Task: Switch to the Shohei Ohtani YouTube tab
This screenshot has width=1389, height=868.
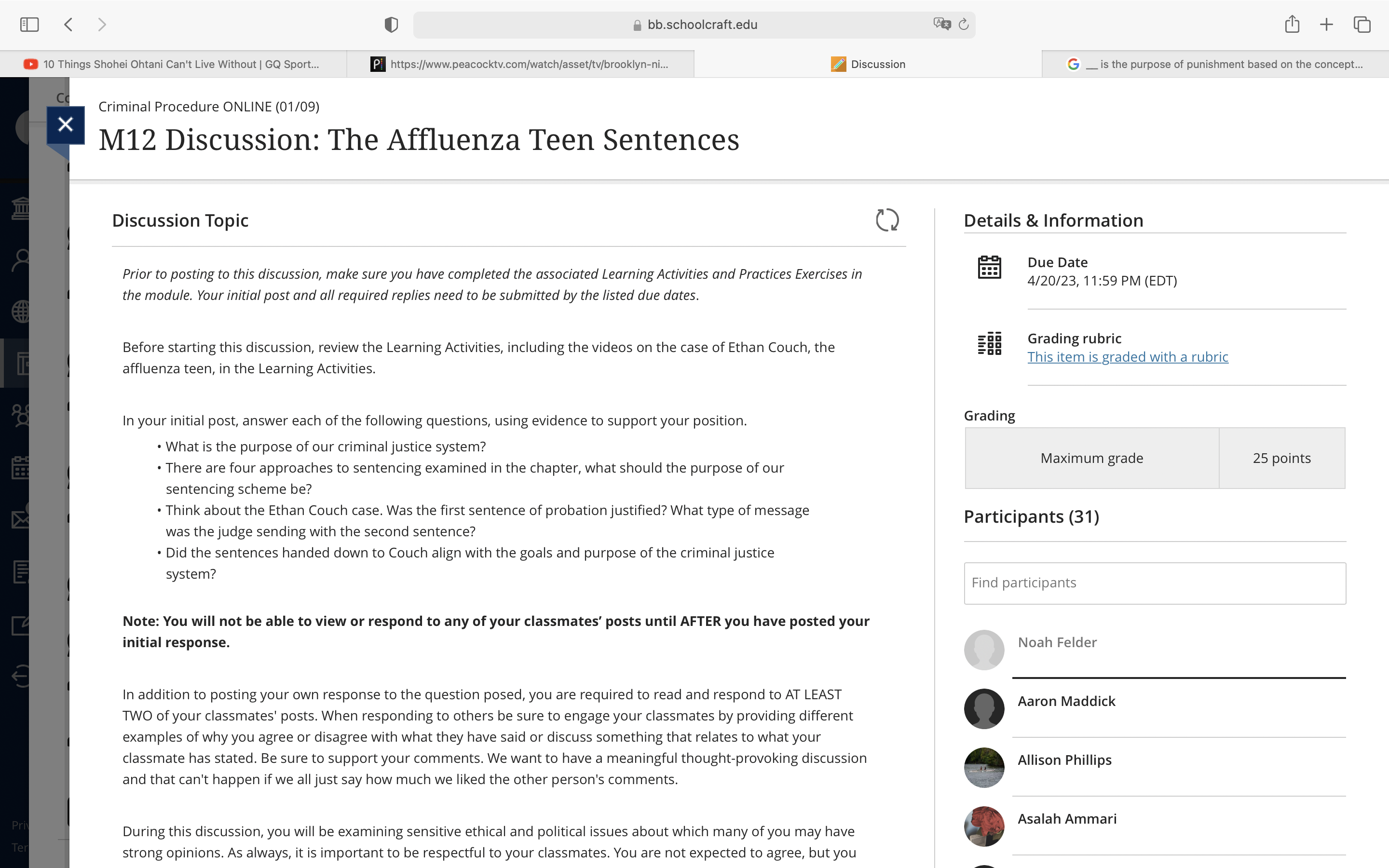Action: (x=173, y=64)
